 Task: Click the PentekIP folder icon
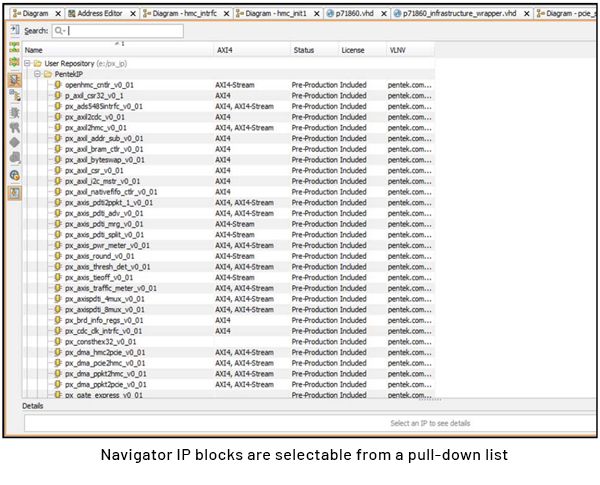pos(48,74)
